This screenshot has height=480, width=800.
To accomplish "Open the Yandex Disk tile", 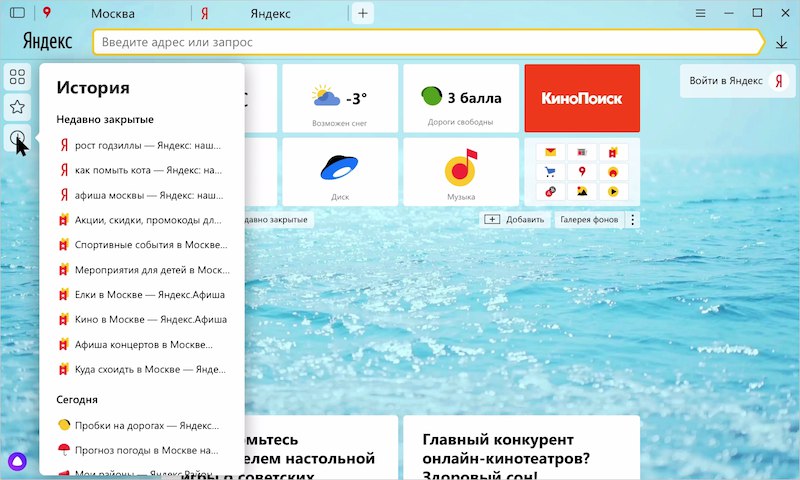I will click(x=340, y=172).
